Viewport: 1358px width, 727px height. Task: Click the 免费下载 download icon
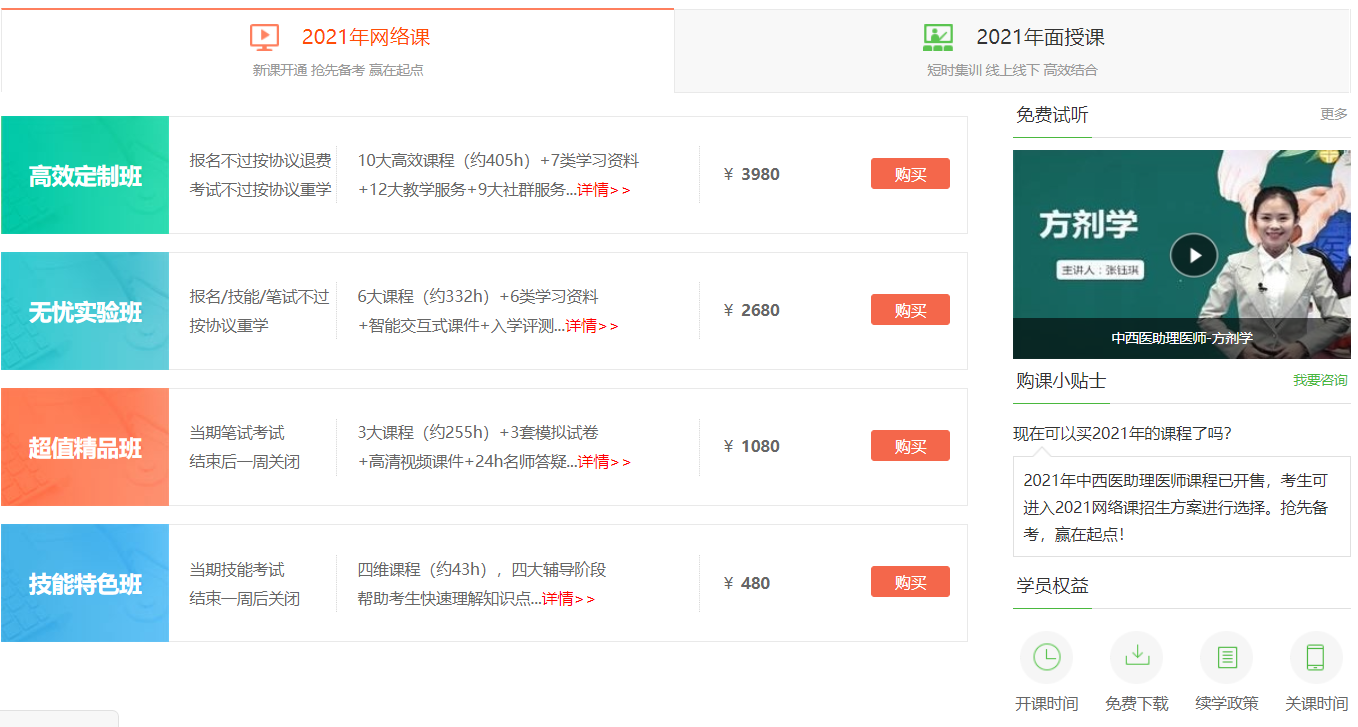(x=1136, y=657)
